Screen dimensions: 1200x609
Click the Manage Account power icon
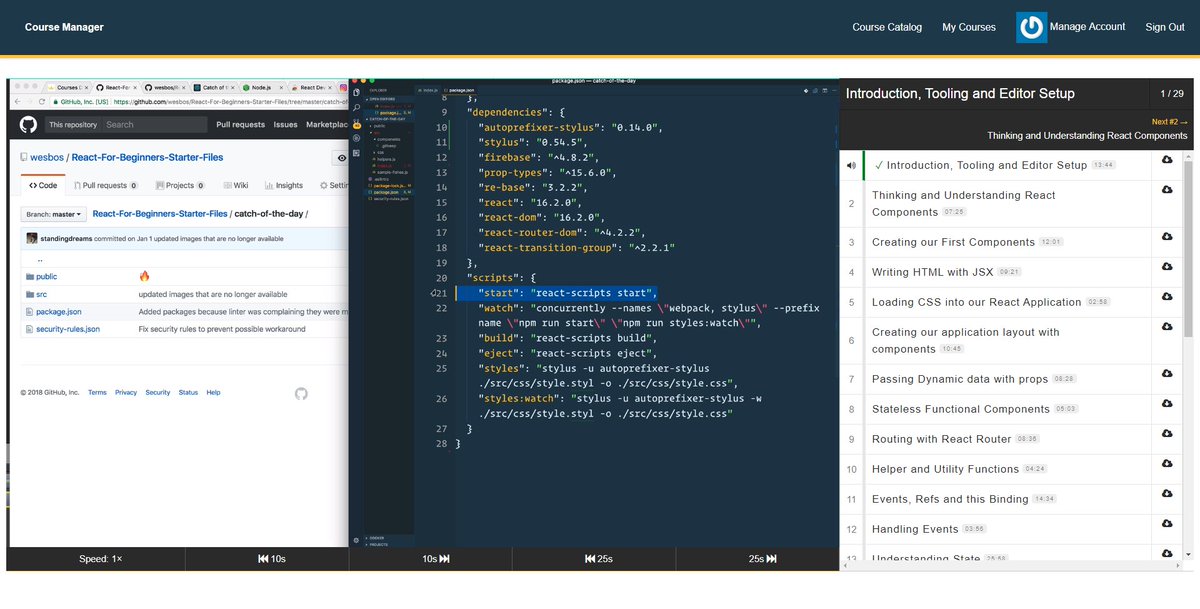(x=1031, y=27)
